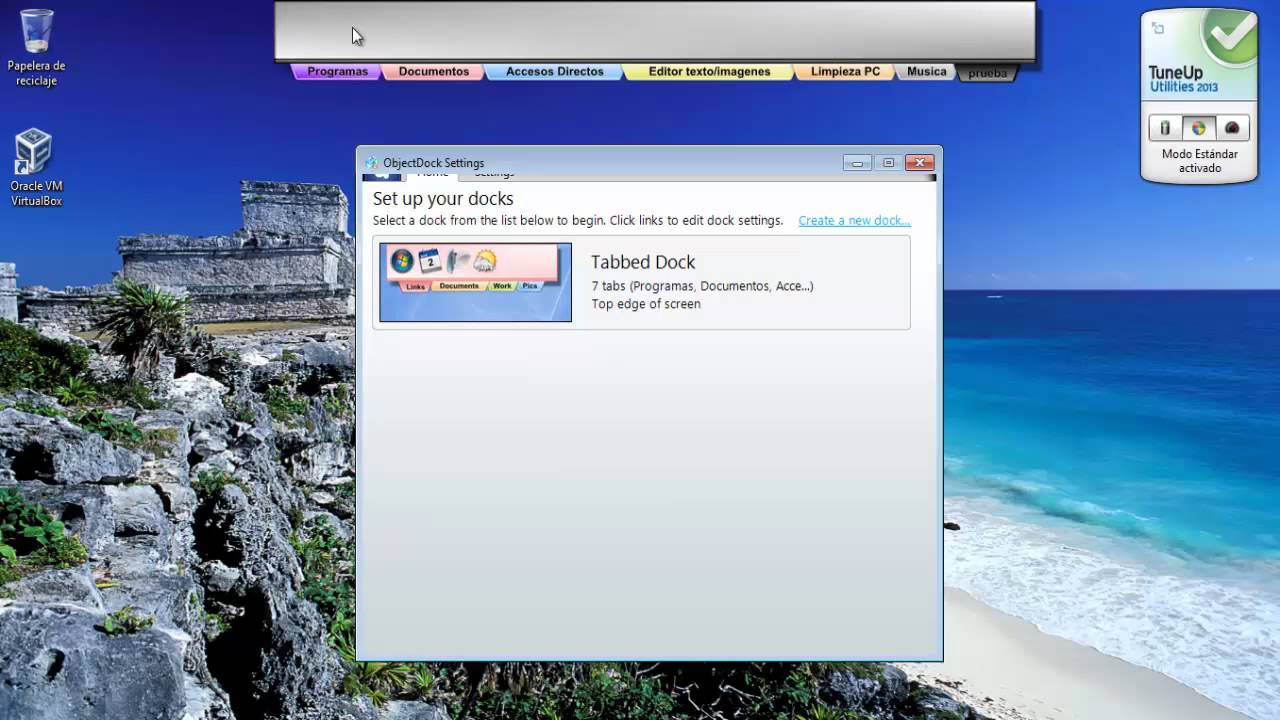Minimize the ObjectDock Settings window

(857, 163)
